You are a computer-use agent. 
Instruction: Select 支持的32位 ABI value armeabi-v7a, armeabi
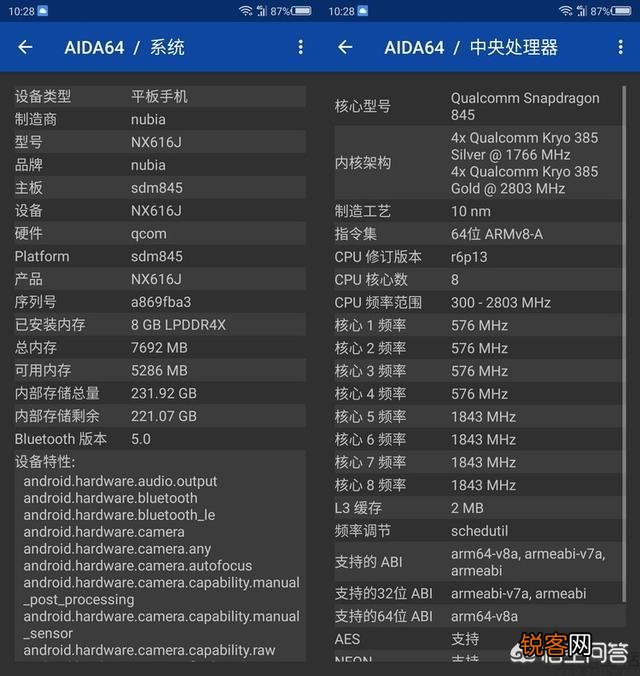(518, 594)
